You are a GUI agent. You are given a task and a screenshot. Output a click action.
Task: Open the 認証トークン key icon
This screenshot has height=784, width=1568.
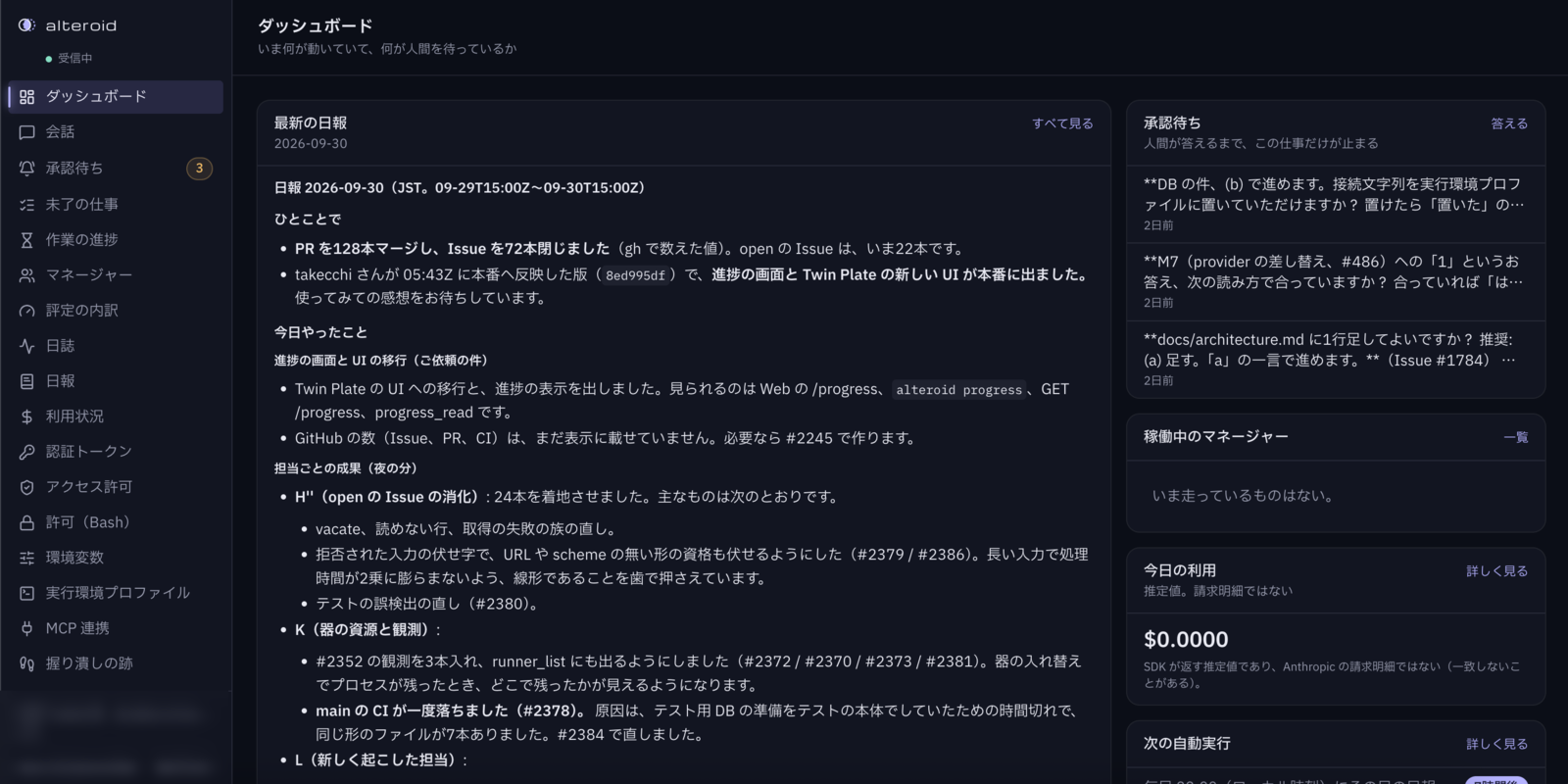point(26,452)
